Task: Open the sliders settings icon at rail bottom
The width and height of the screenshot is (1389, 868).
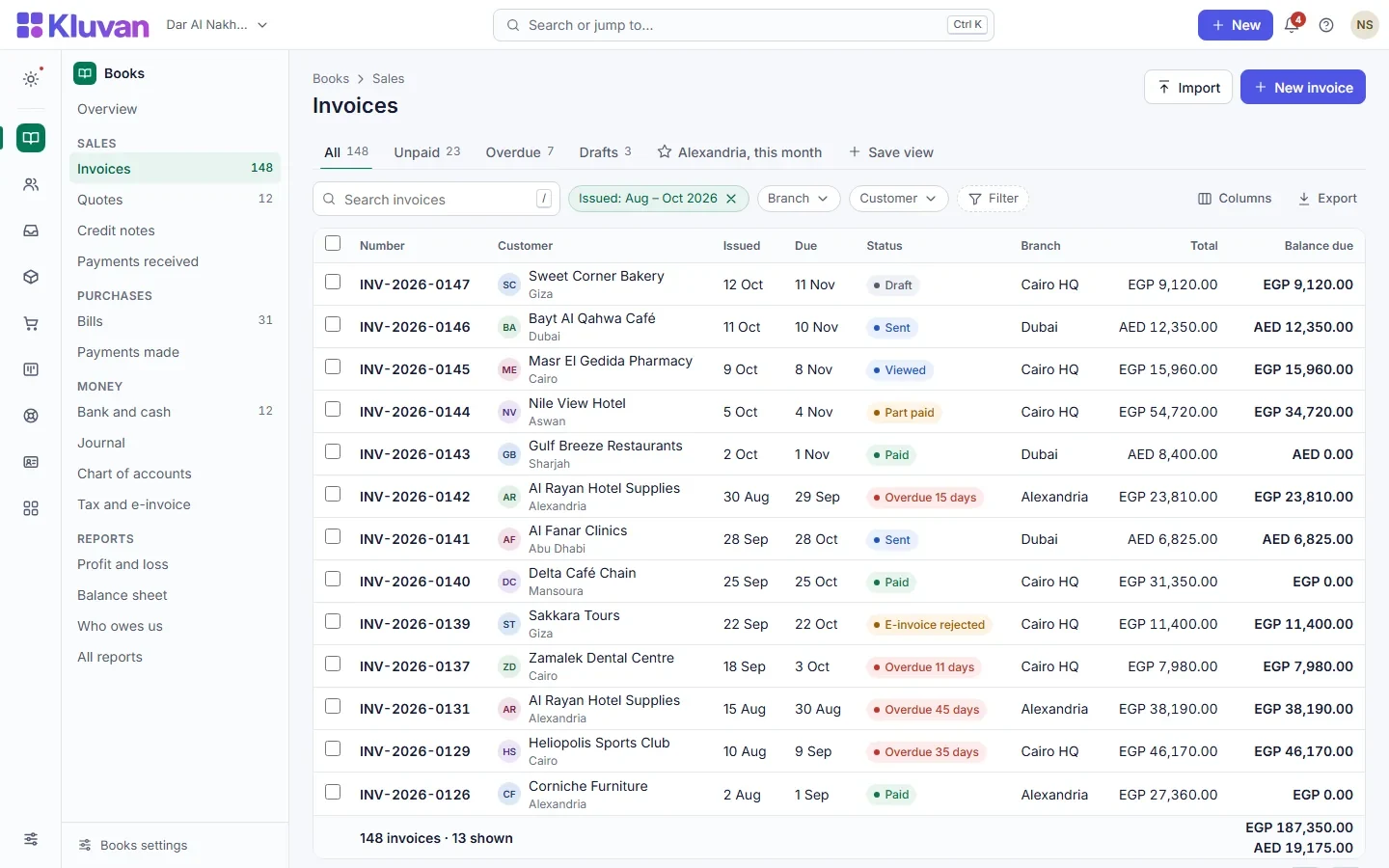Action: click(31, 839)
